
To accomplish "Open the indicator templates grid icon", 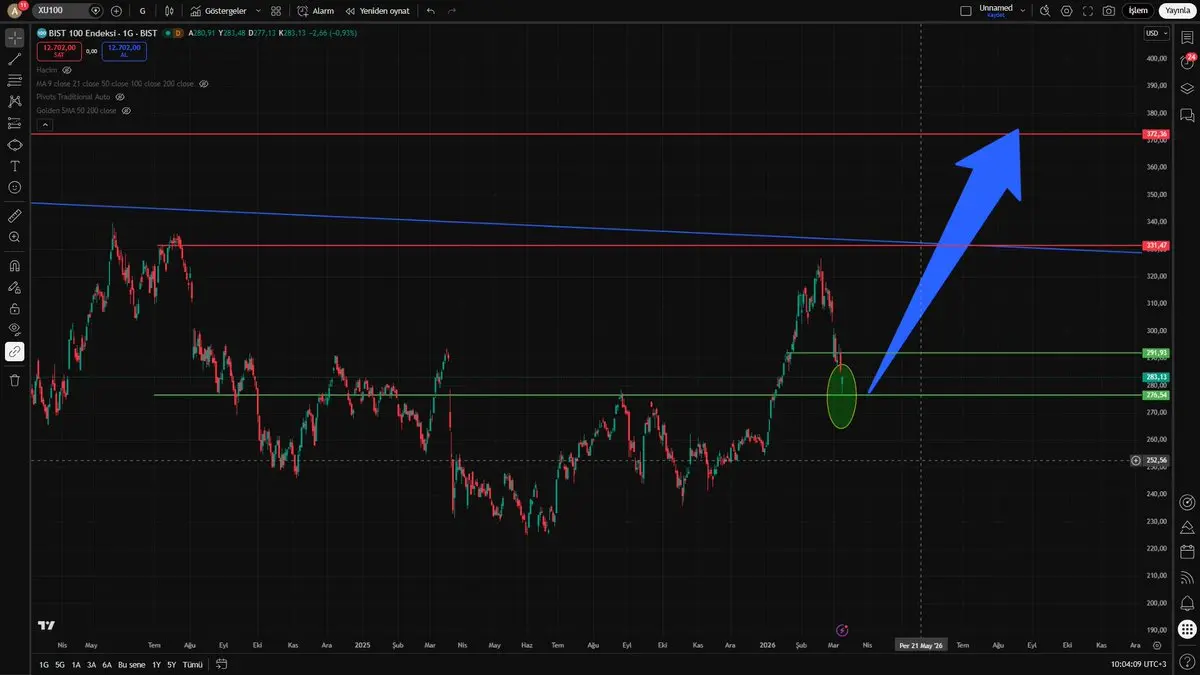I will pos(276,10).
